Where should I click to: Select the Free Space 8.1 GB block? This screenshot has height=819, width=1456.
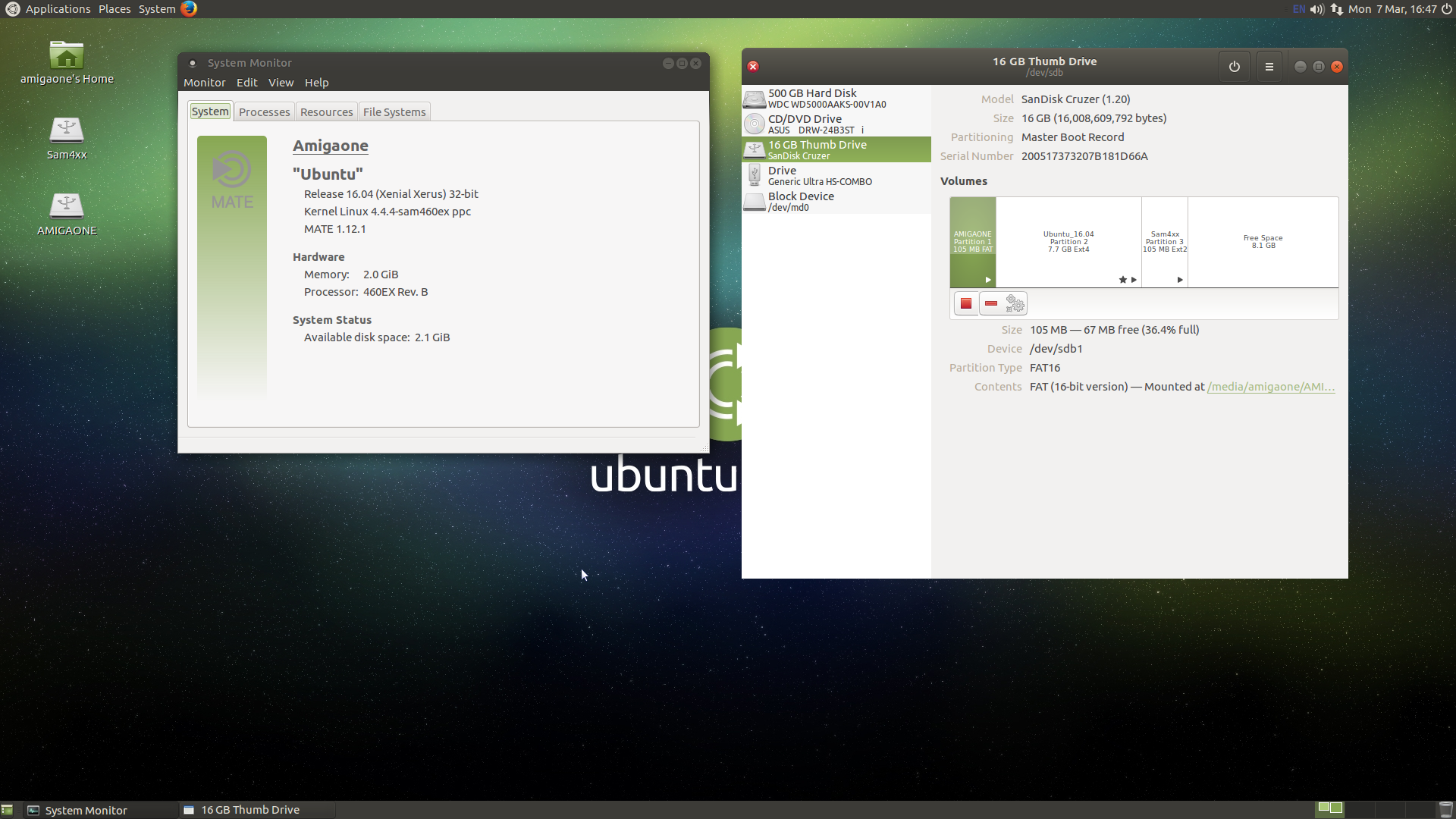point(1263,242)
